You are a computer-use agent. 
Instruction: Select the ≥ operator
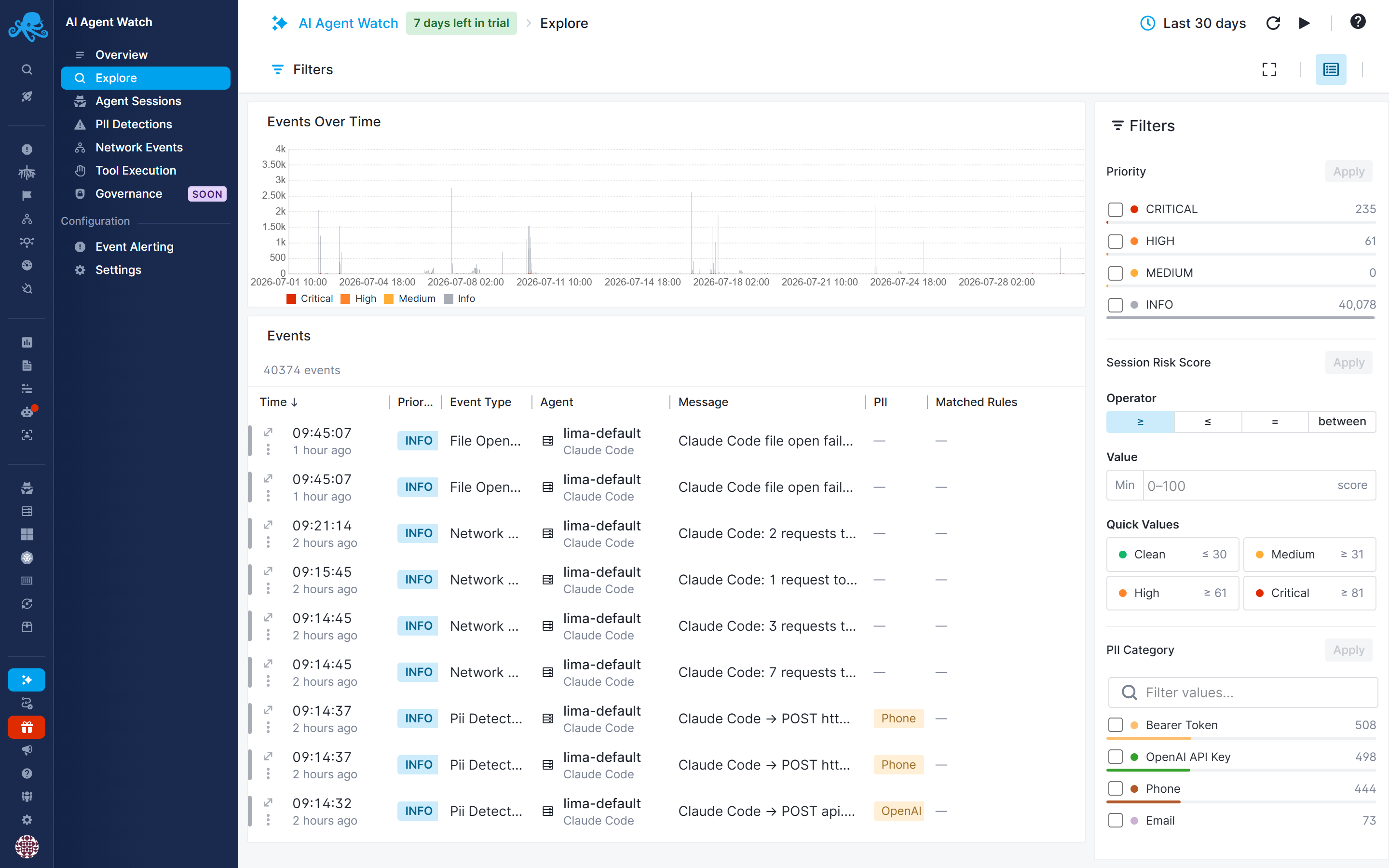pos(1140,421)
